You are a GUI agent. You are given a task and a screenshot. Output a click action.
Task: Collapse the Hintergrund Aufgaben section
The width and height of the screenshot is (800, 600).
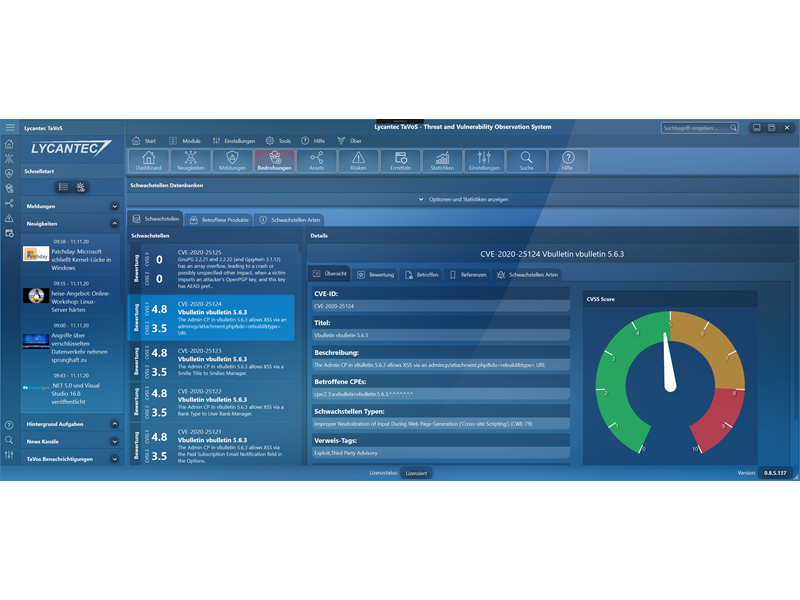tap(114, 424)
